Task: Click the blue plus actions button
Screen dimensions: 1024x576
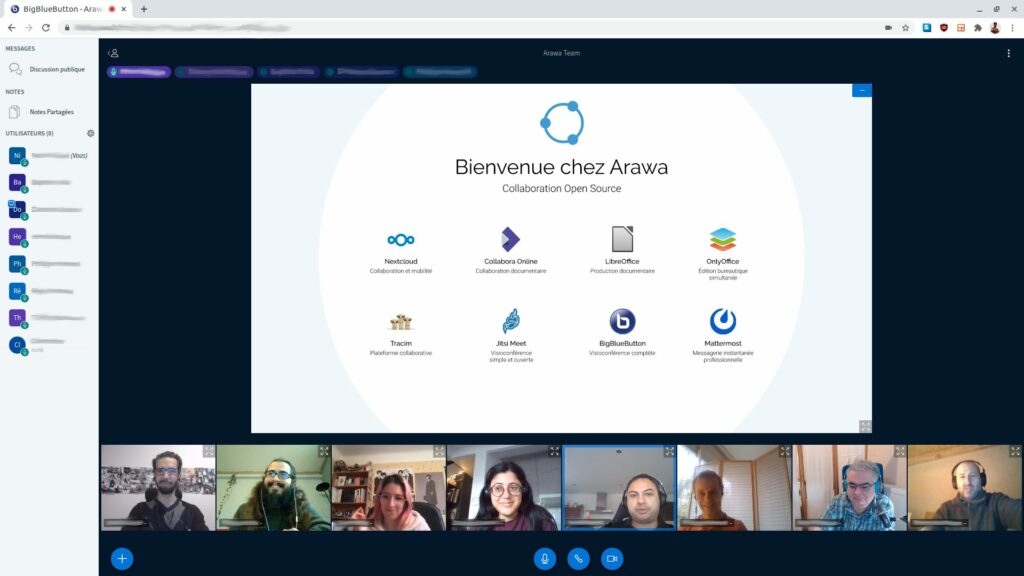Action: click(x=122, y=558)
